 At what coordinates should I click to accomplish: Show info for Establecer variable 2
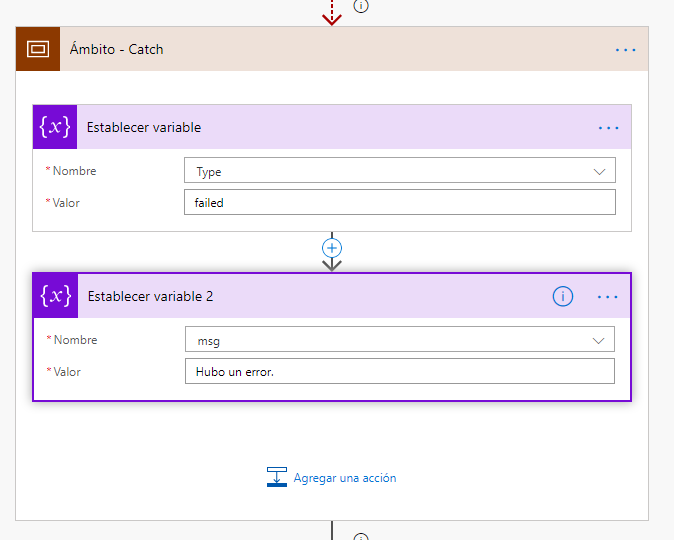(563, 296)
